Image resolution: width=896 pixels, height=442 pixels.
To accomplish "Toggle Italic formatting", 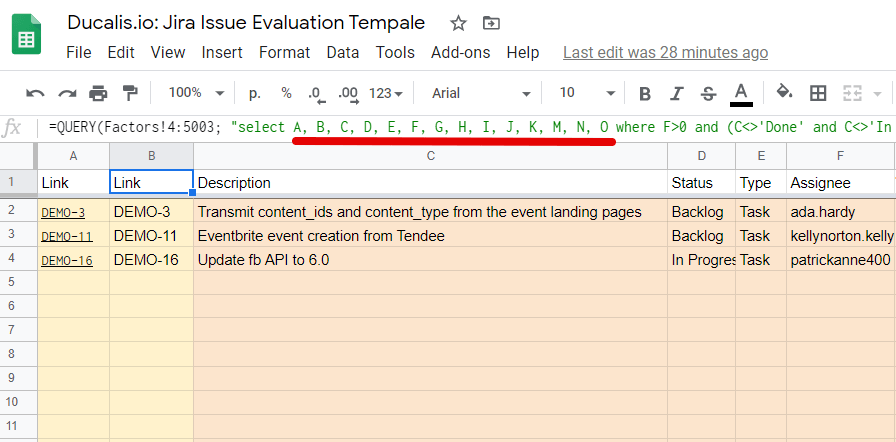I will [x=677, y=94].
